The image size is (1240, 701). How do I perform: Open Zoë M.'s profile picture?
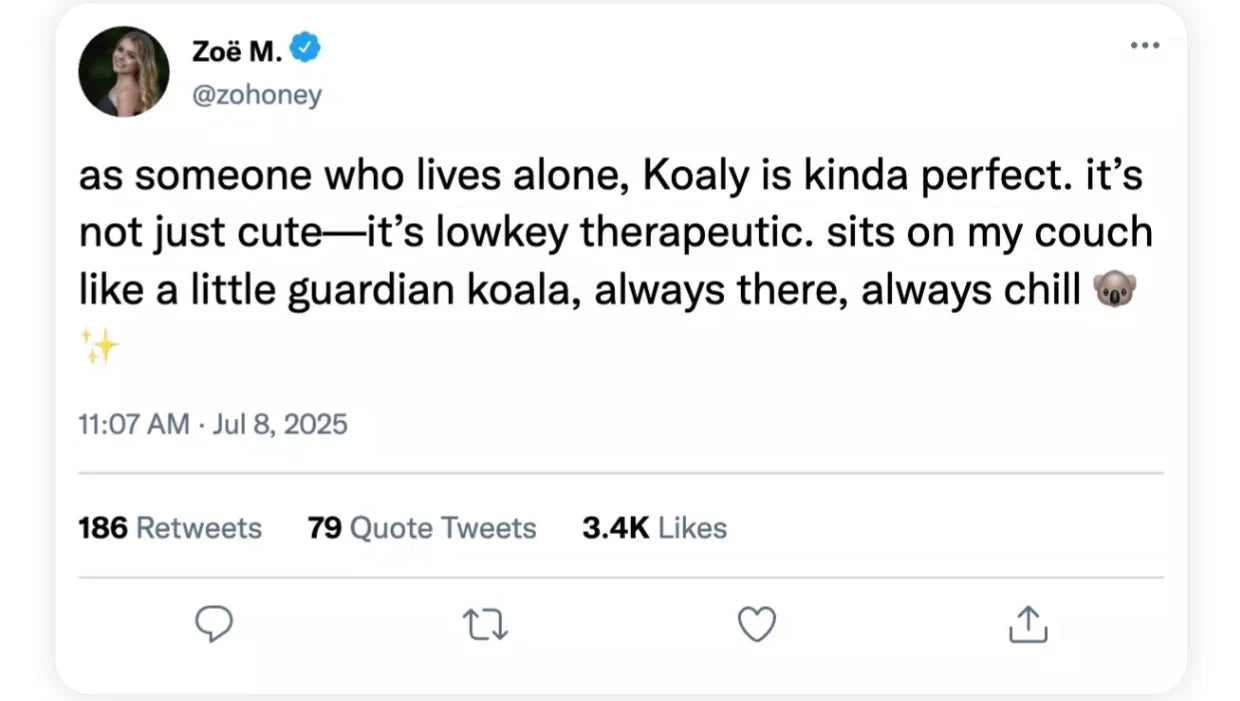(124, 71)
